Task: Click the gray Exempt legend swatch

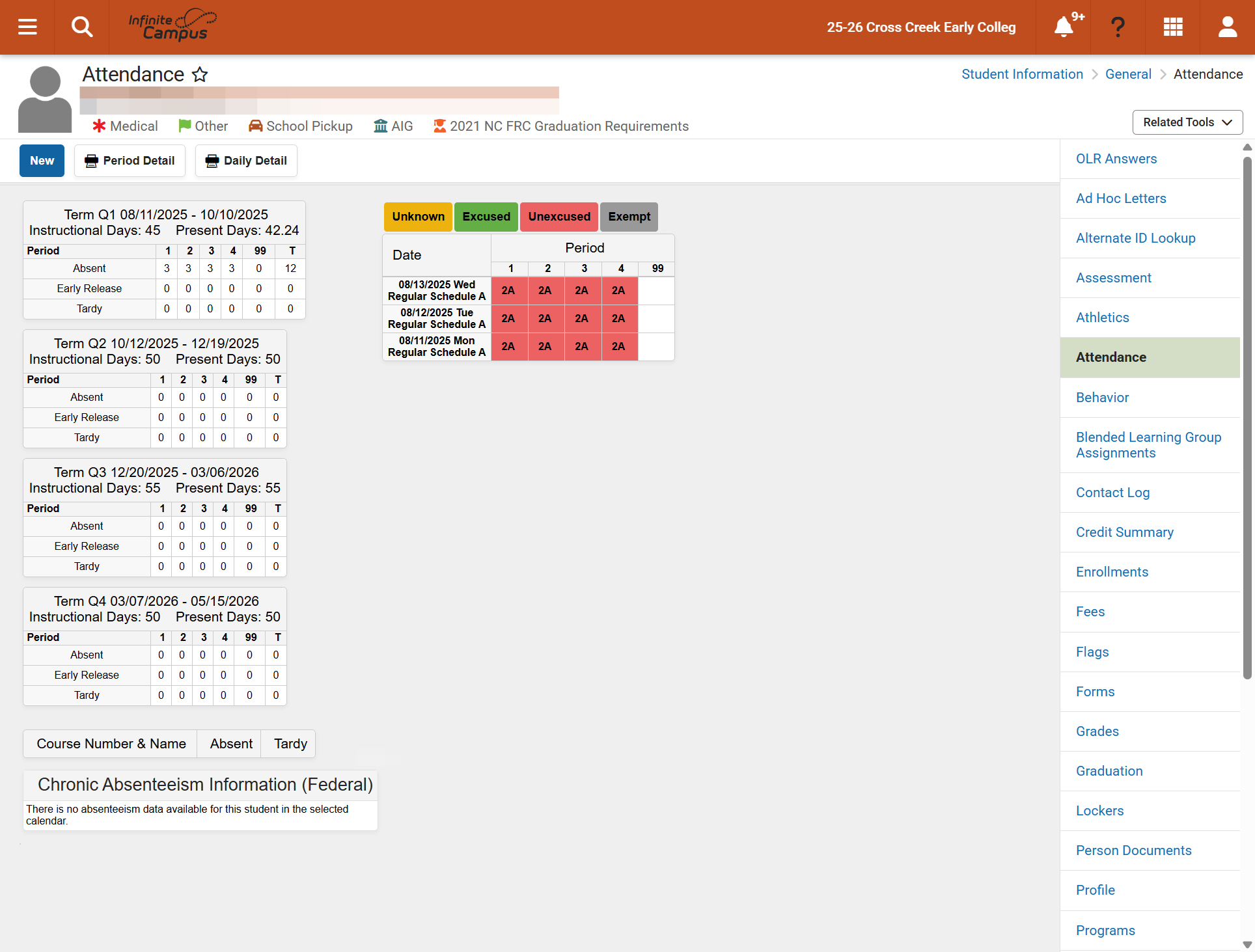Action: 629,217
